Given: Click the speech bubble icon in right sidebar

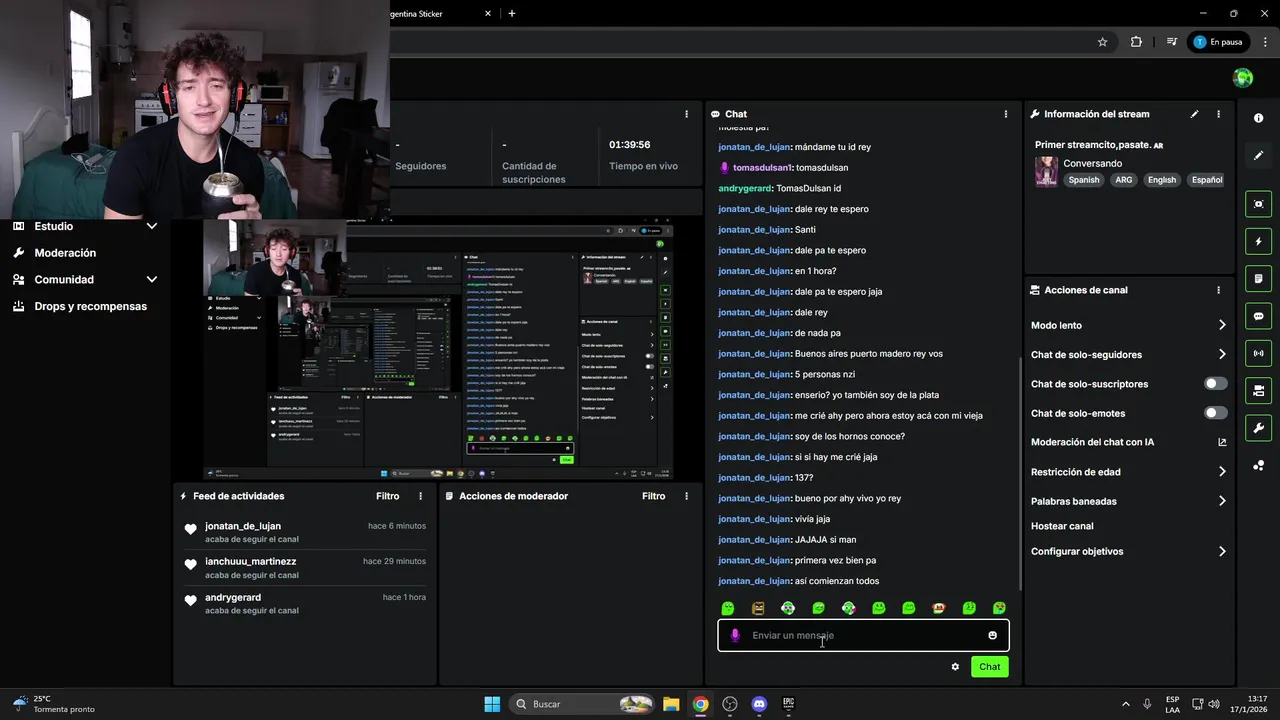Looking at the screenshot, I should pos(1258,316).
